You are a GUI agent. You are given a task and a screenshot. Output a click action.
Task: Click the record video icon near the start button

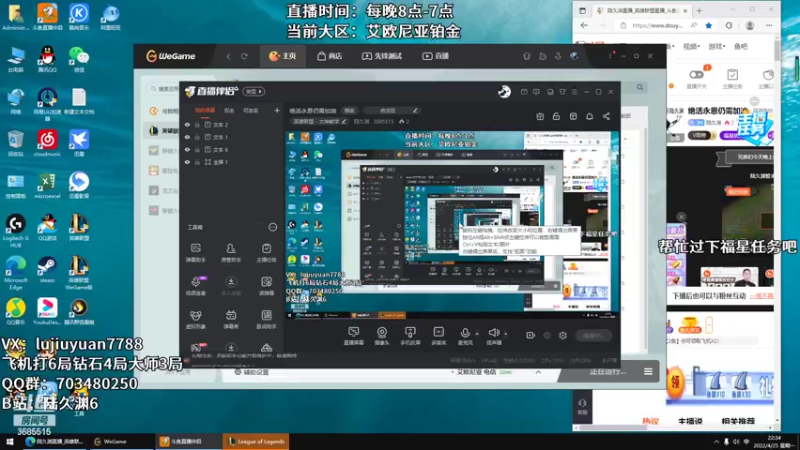coord(530,335)
